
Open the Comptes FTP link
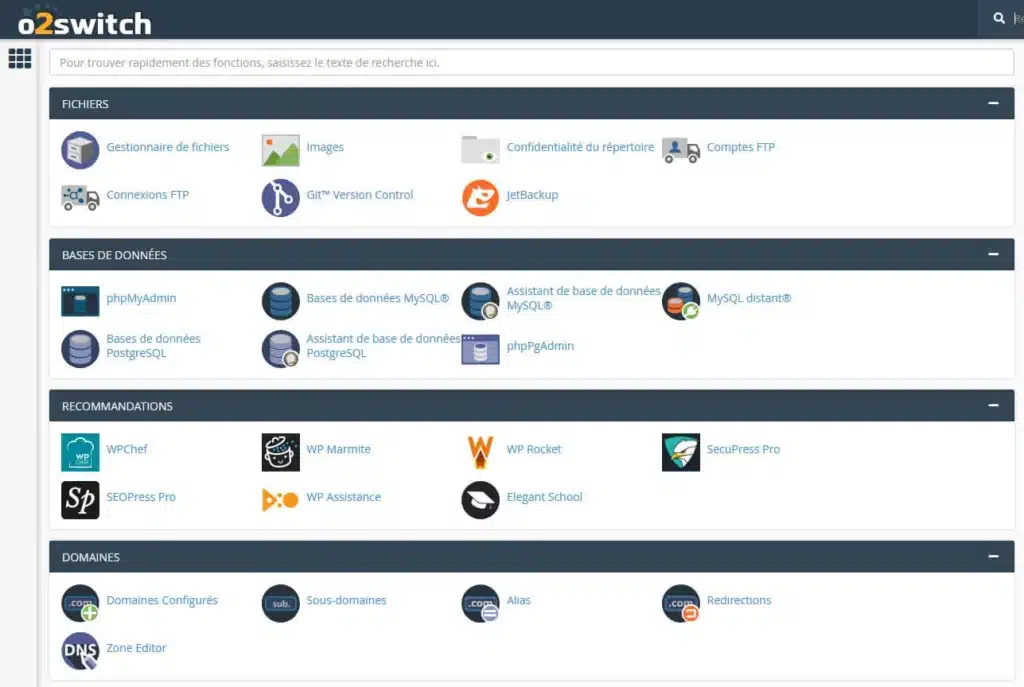tap(741, 147)
